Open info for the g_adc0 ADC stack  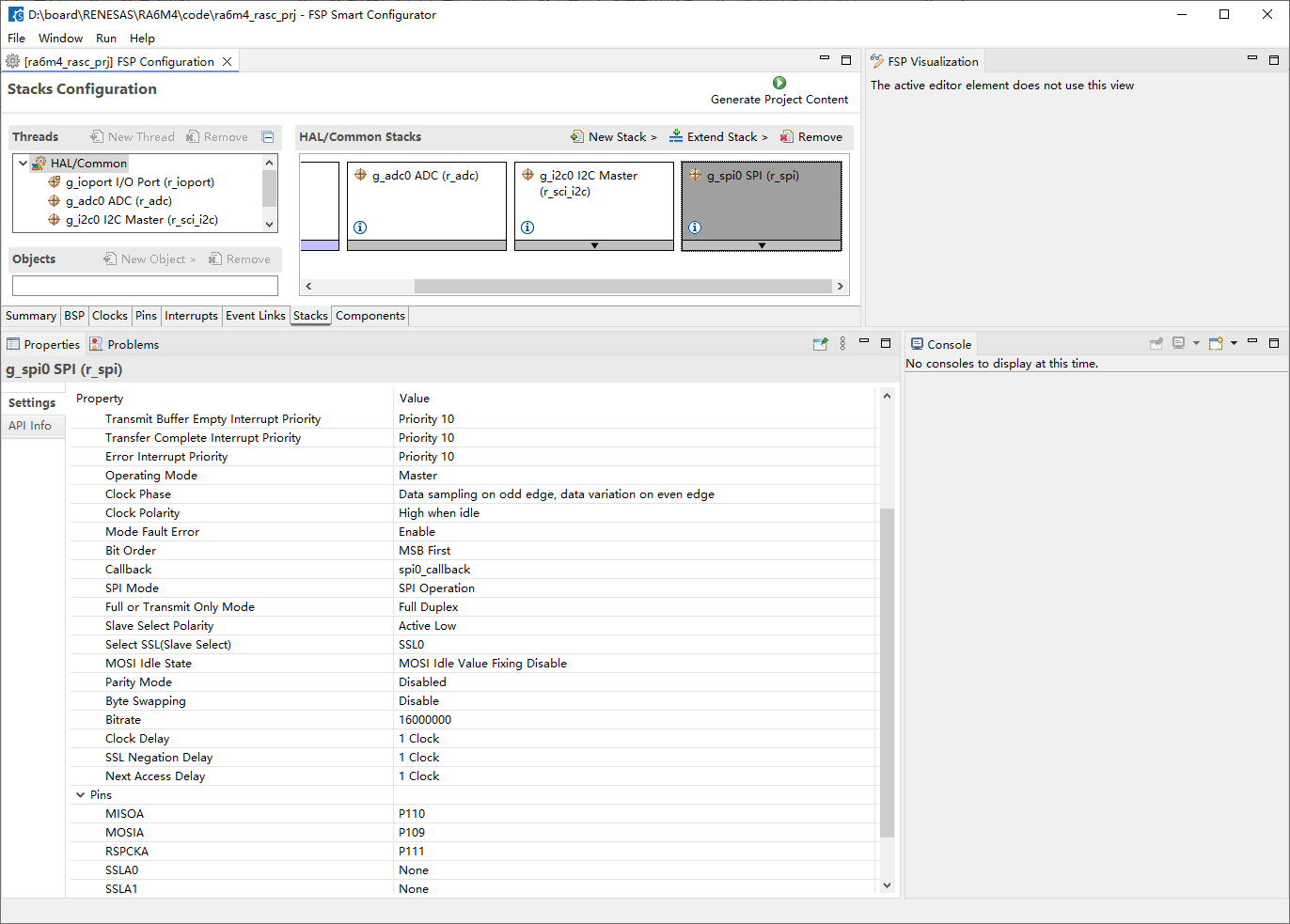click(360, 227)
